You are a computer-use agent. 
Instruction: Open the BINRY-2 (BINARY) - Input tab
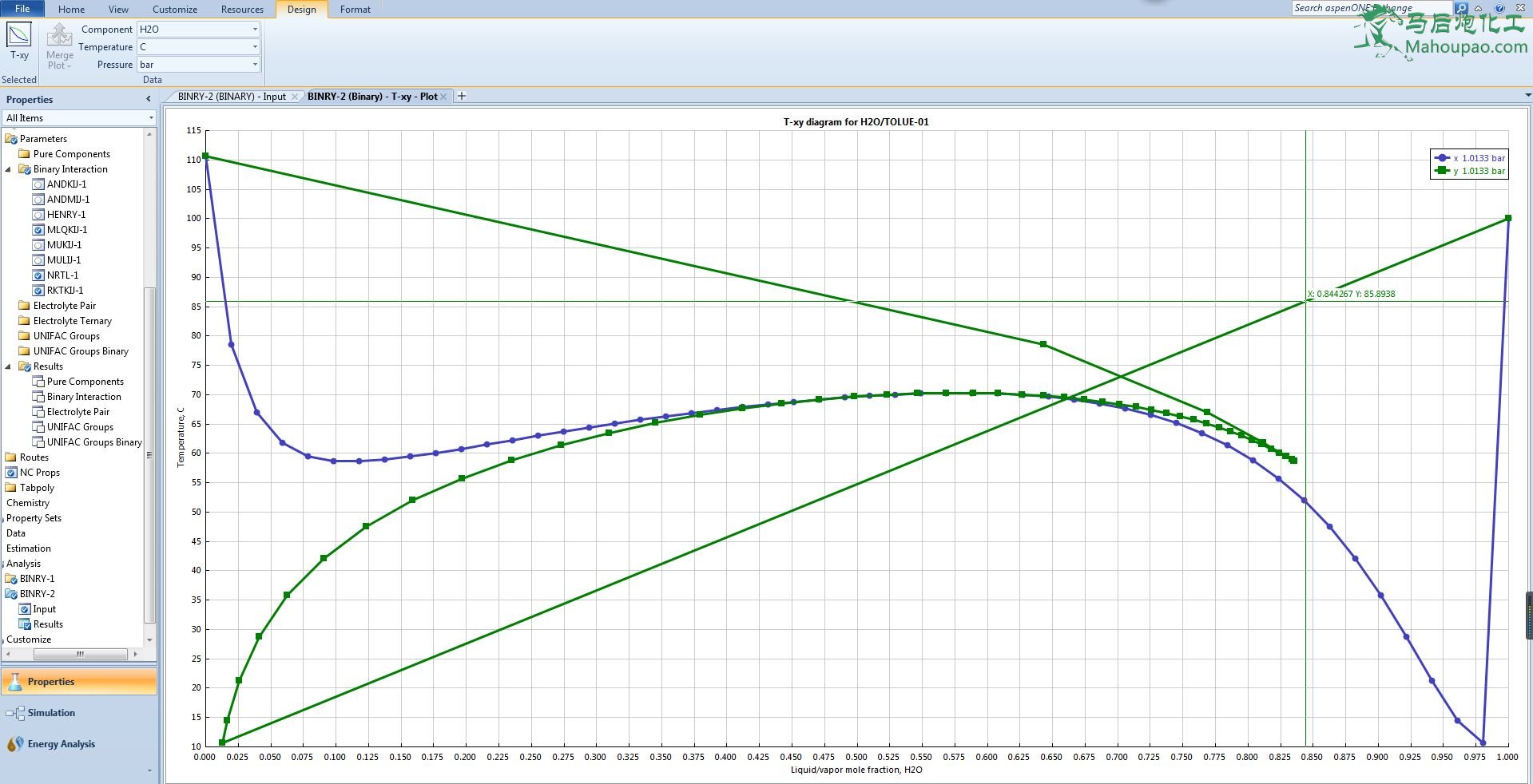click(232, 97)
